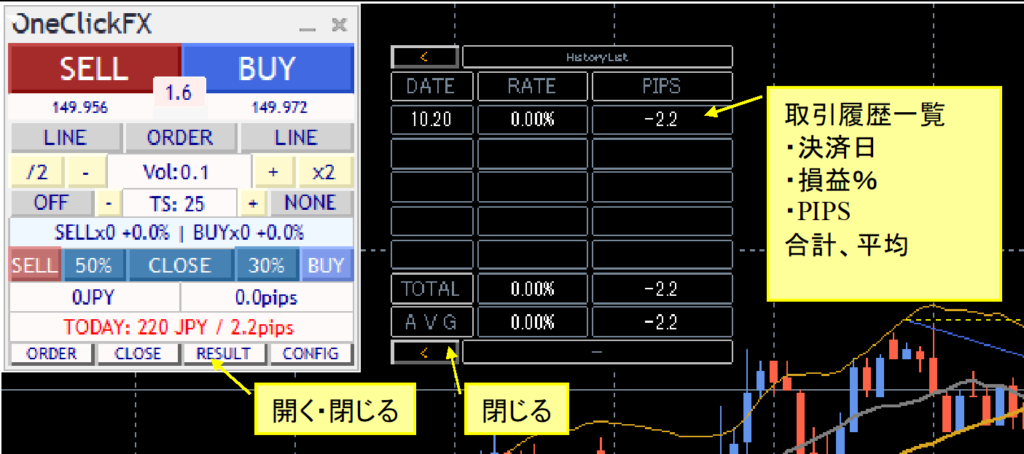
Task: Click the large blue BUY button
Action: click(267, 68)
